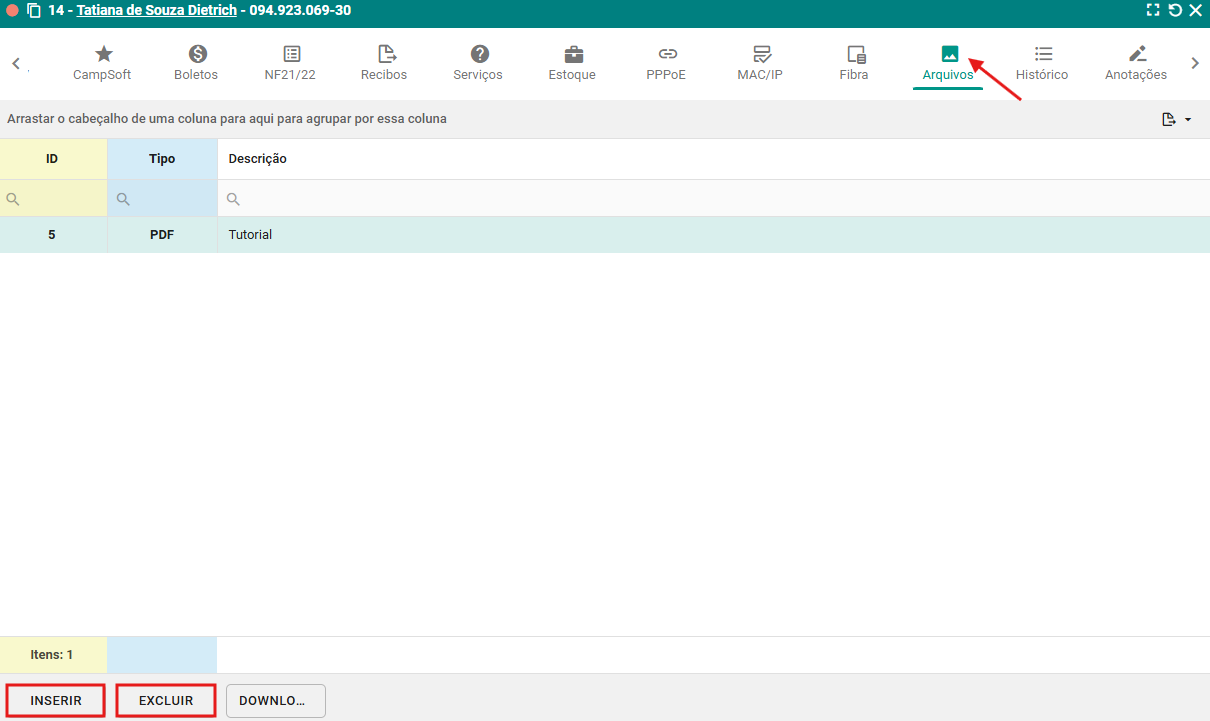The image size is (1210, 721).
Task: Switch to the Histórico tab
Action: click(x=1042, y=63)
